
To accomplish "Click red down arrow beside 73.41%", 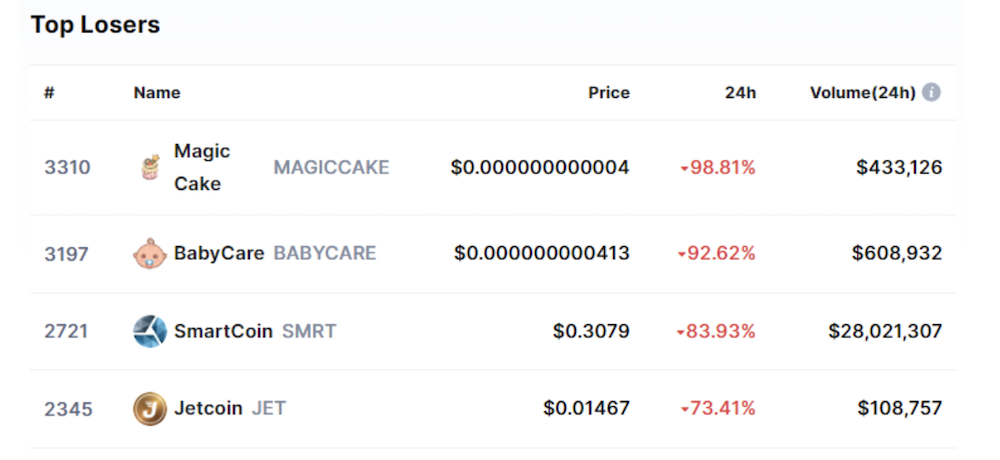I will point(684,410).
